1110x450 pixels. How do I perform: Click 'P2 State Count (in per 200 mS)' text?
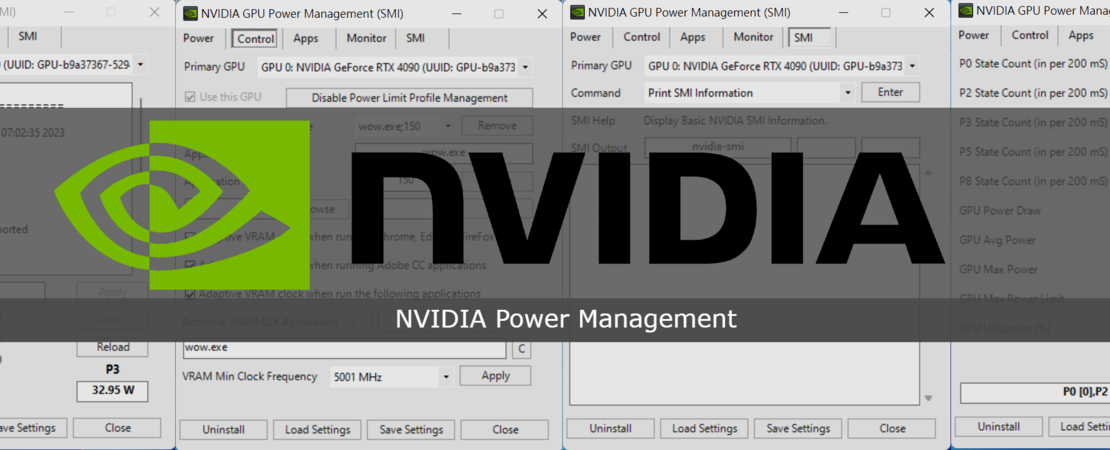point(1033,93)
